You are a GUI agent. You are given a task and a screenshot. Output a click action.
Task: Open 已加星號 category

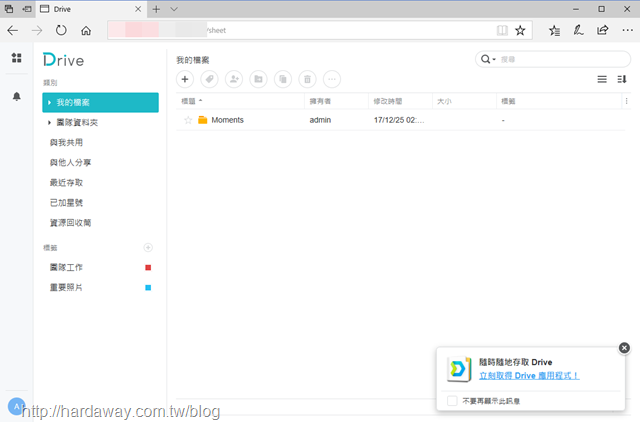[x=66, y=202]
